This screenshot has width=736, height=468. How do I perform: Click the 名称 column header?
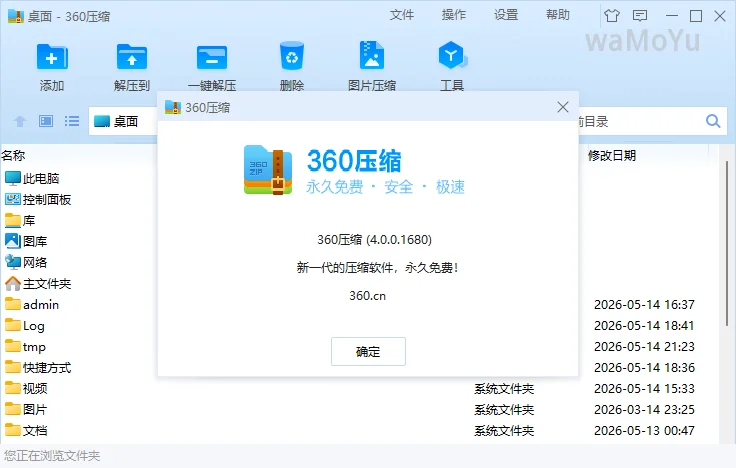(x=13, y=155)
